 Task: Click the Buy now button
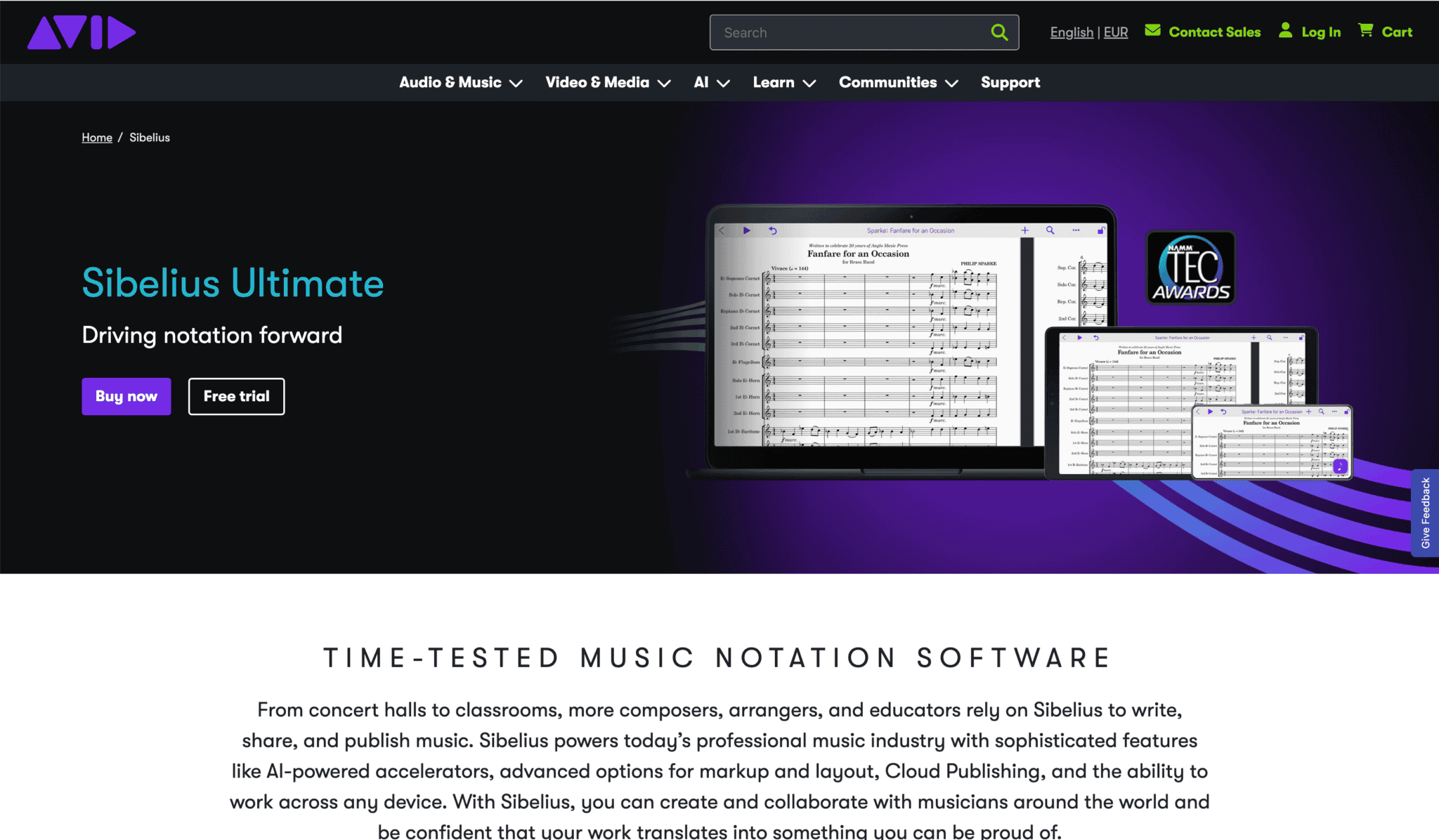(126, 396)
